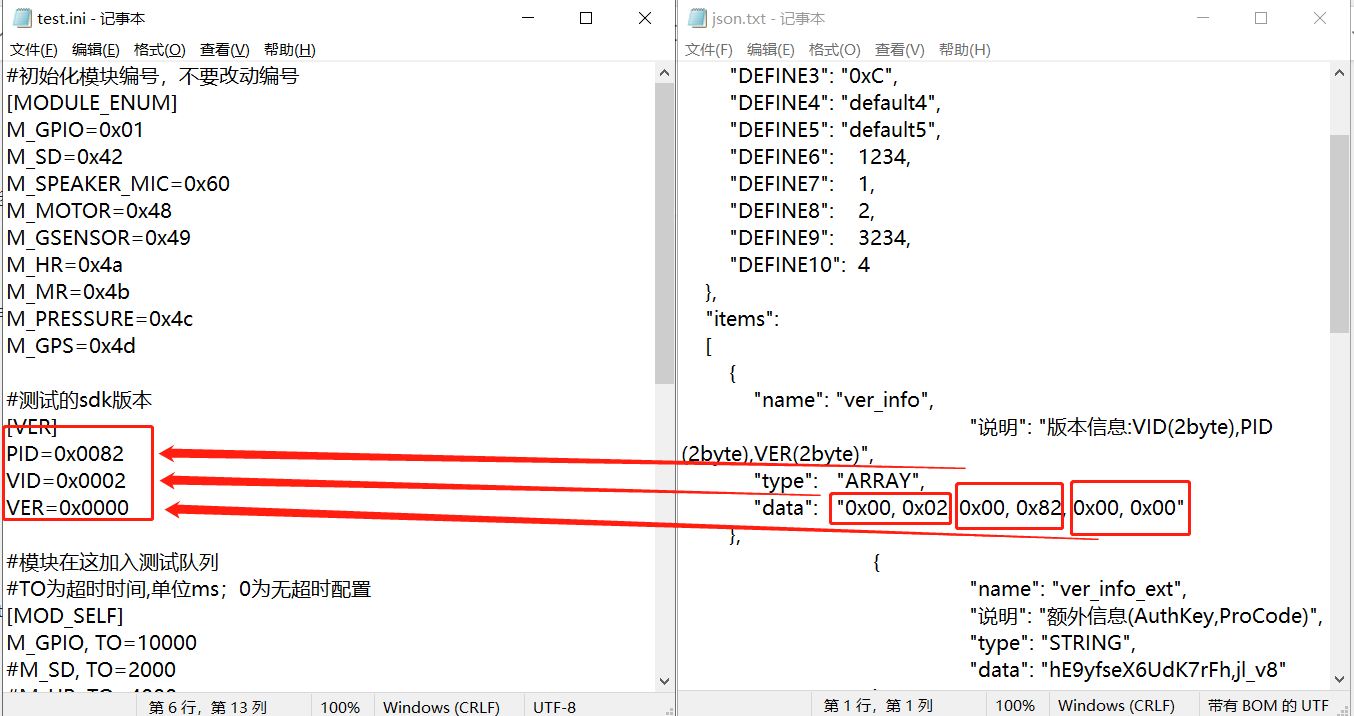Click the down arrow of json.txt scrollbar
Image resolution: width=1354 pixels, height=716 pixels.
click(x=1339, y=681)
